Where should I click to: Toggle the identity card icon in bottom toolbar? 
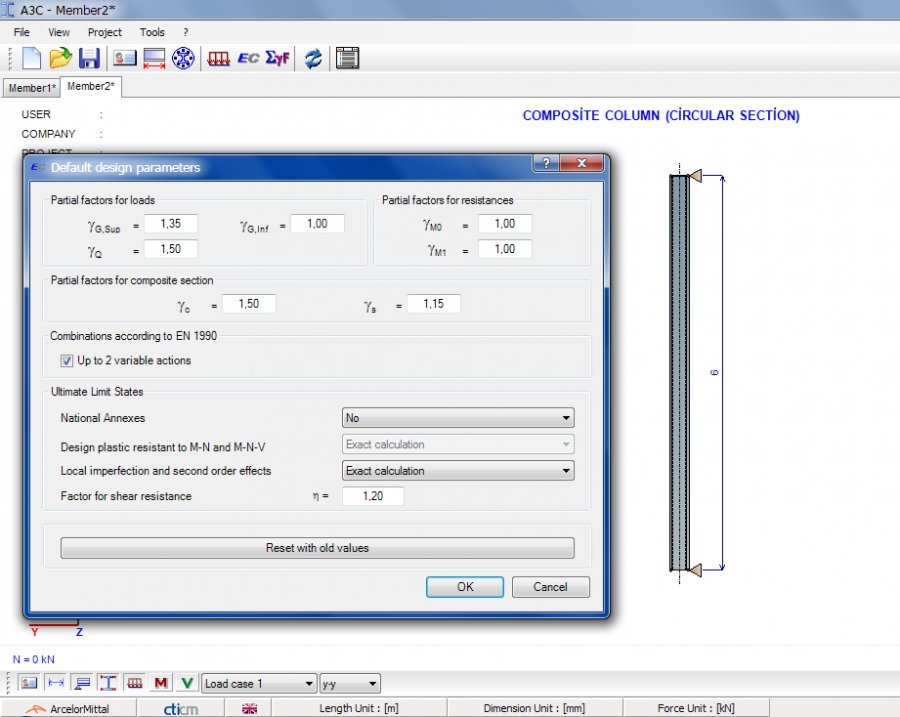[x=28, y=683]
